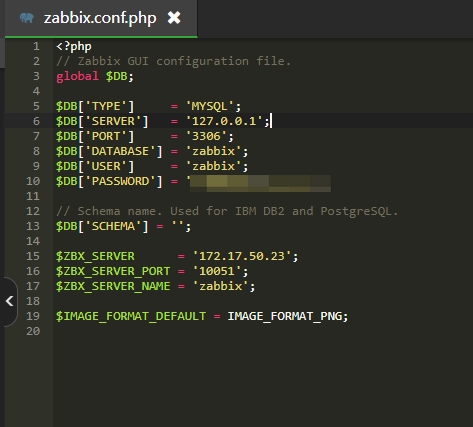Click the '3306' port value
This screenshot has height=427, width=473.
(x=206, y=136)
